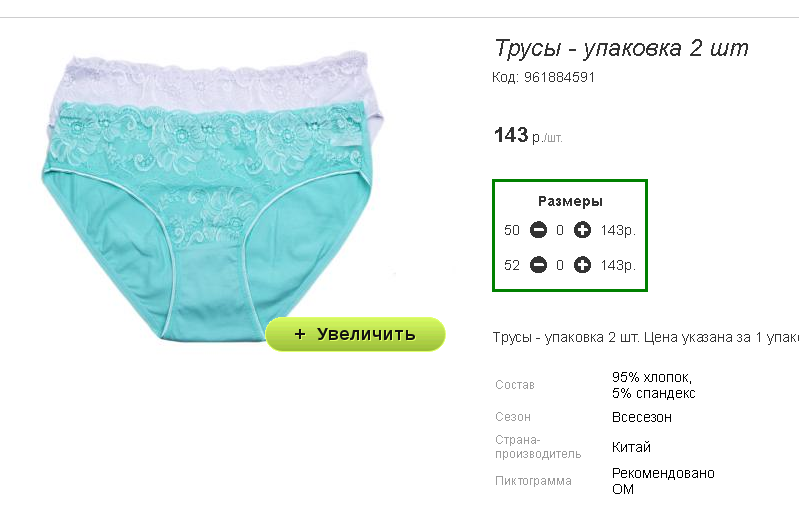Viewport: 799px width, 506px height.
Task: Decrease quantity for size 52
Action: coord(538,265)
